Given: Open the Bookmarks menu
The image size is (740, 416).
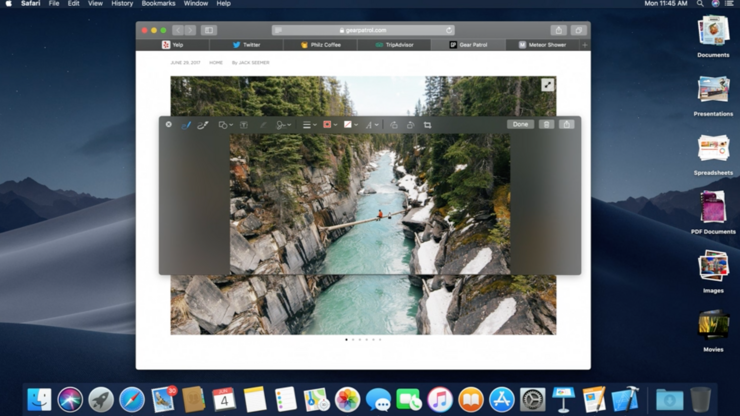Looking at the screenshot, I should 158,3.
